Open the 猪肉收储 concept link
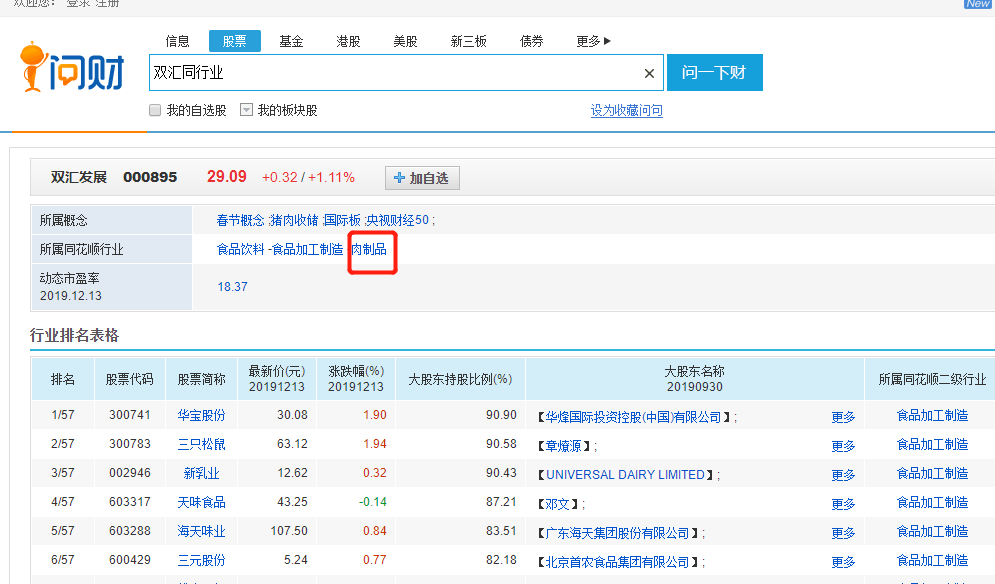 tap(294, 220)
